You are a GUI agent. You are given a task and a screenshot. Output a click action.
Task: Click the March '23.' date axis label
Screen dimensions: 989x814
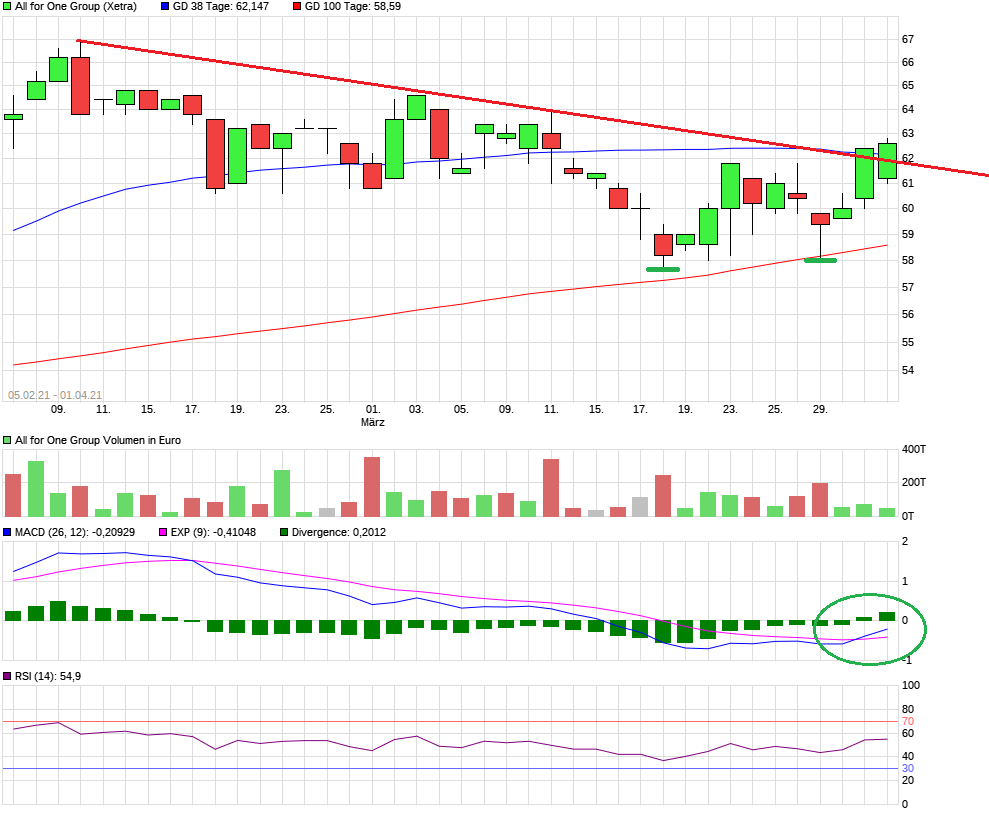tap(730, 409)
